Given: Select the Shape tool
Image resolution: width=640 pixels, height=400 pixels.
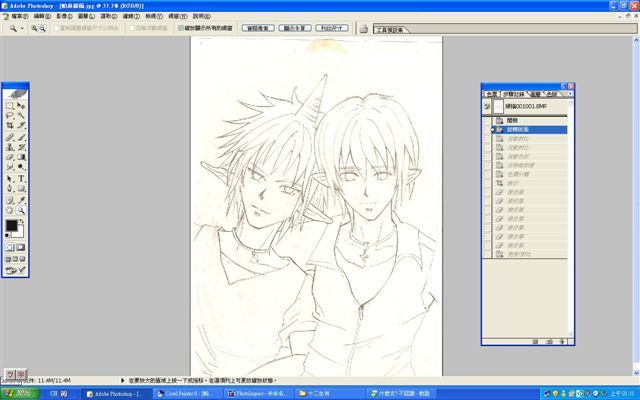Looking at the screenshot, I should coord(21,189).
